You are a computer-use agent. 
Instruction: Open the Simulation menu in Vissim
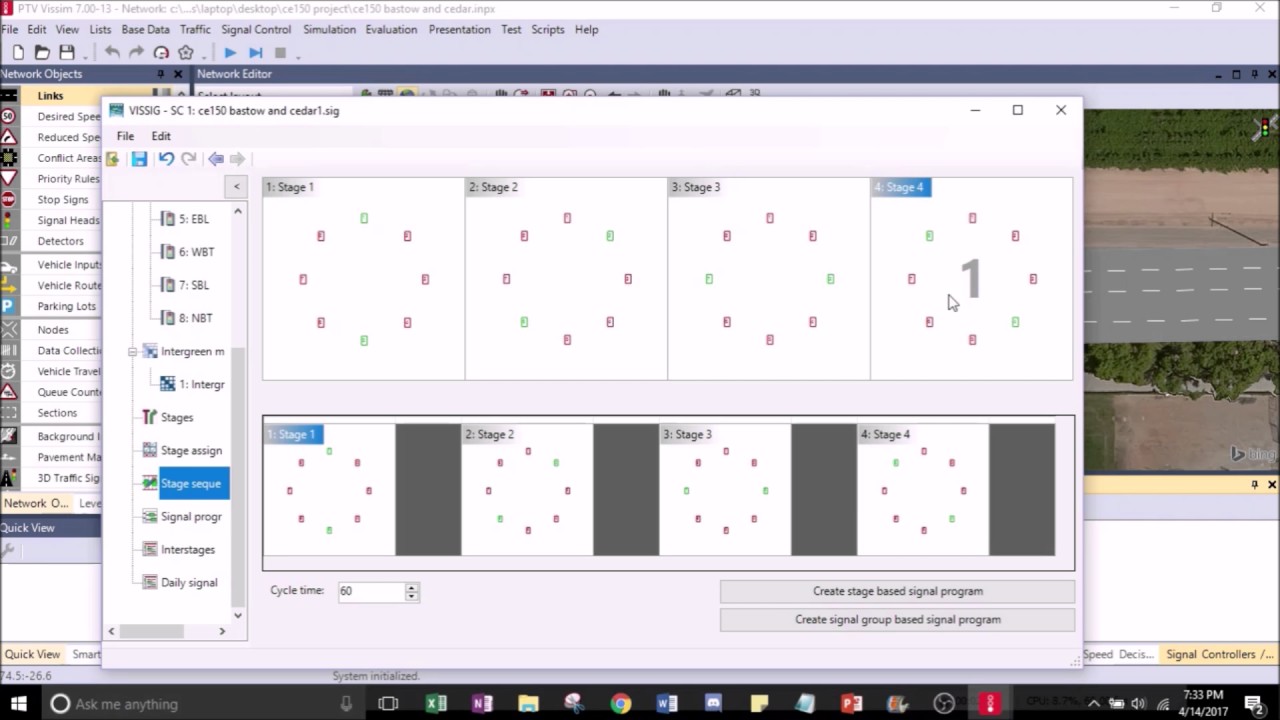click(x=329, y=29)
